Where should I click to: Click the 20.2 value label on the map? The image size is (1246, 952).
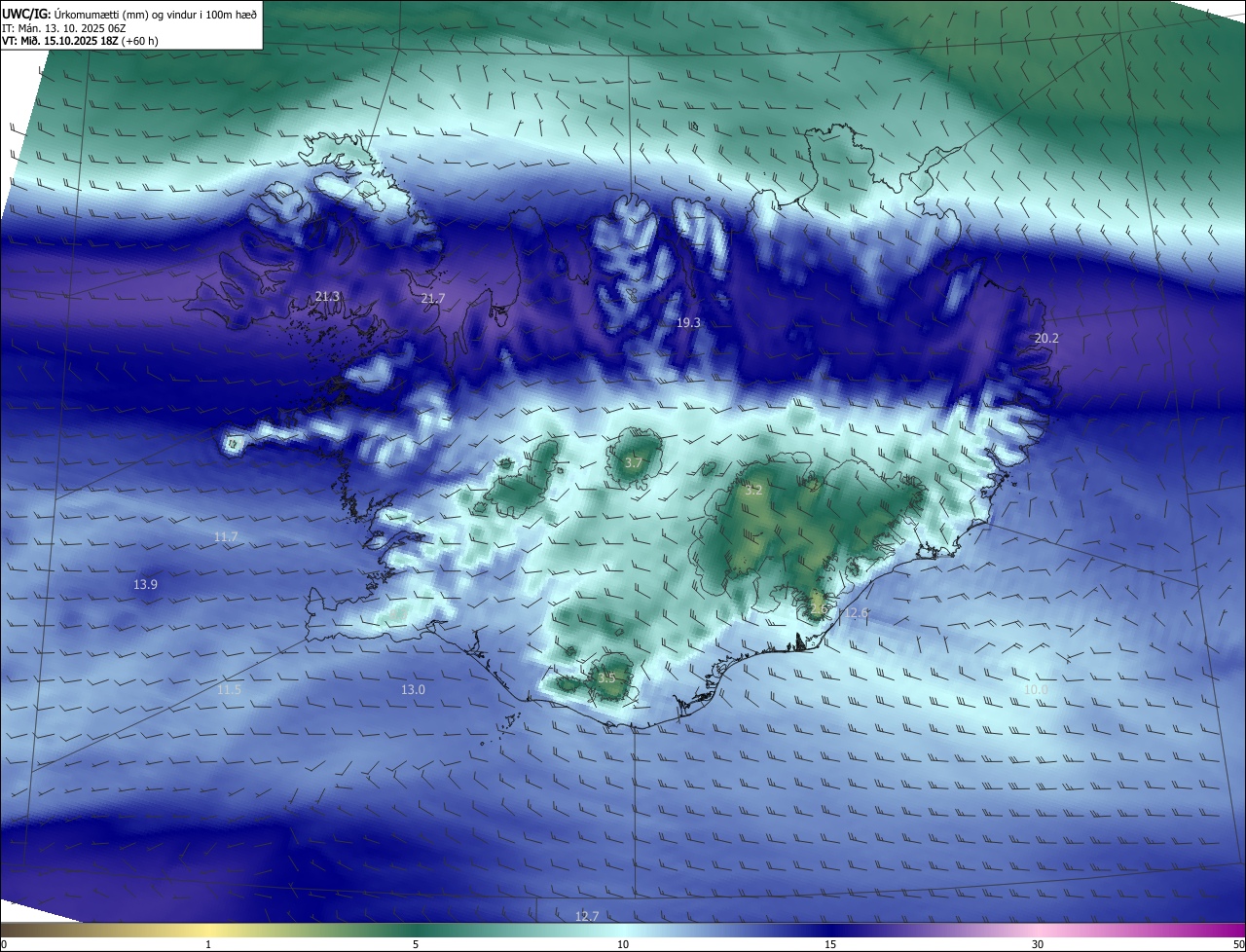[x=1046, y=338]
